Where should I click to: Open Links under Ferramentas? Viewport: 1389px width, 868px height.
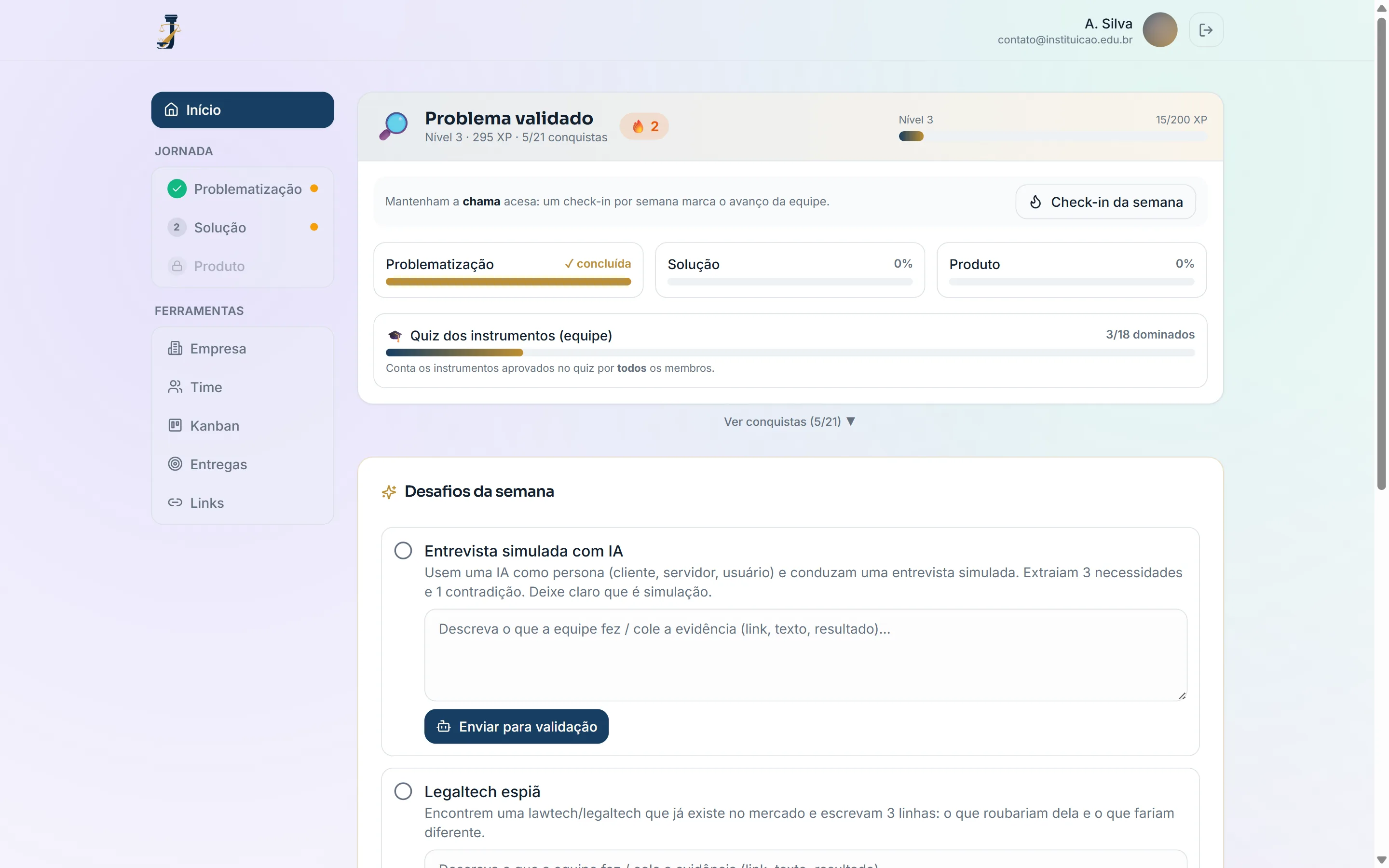(242, 502)
